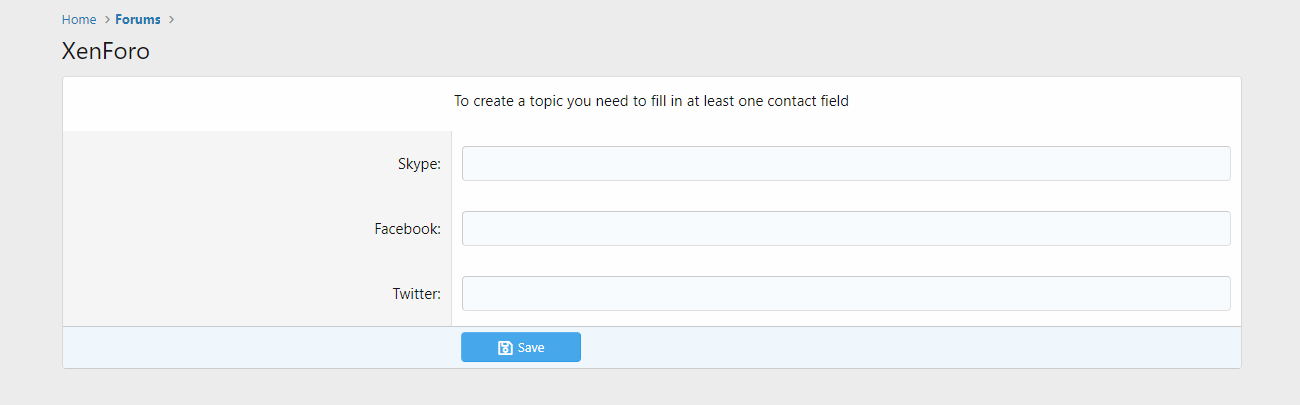Click the floppy disk icon on Save

click(505, 348)
